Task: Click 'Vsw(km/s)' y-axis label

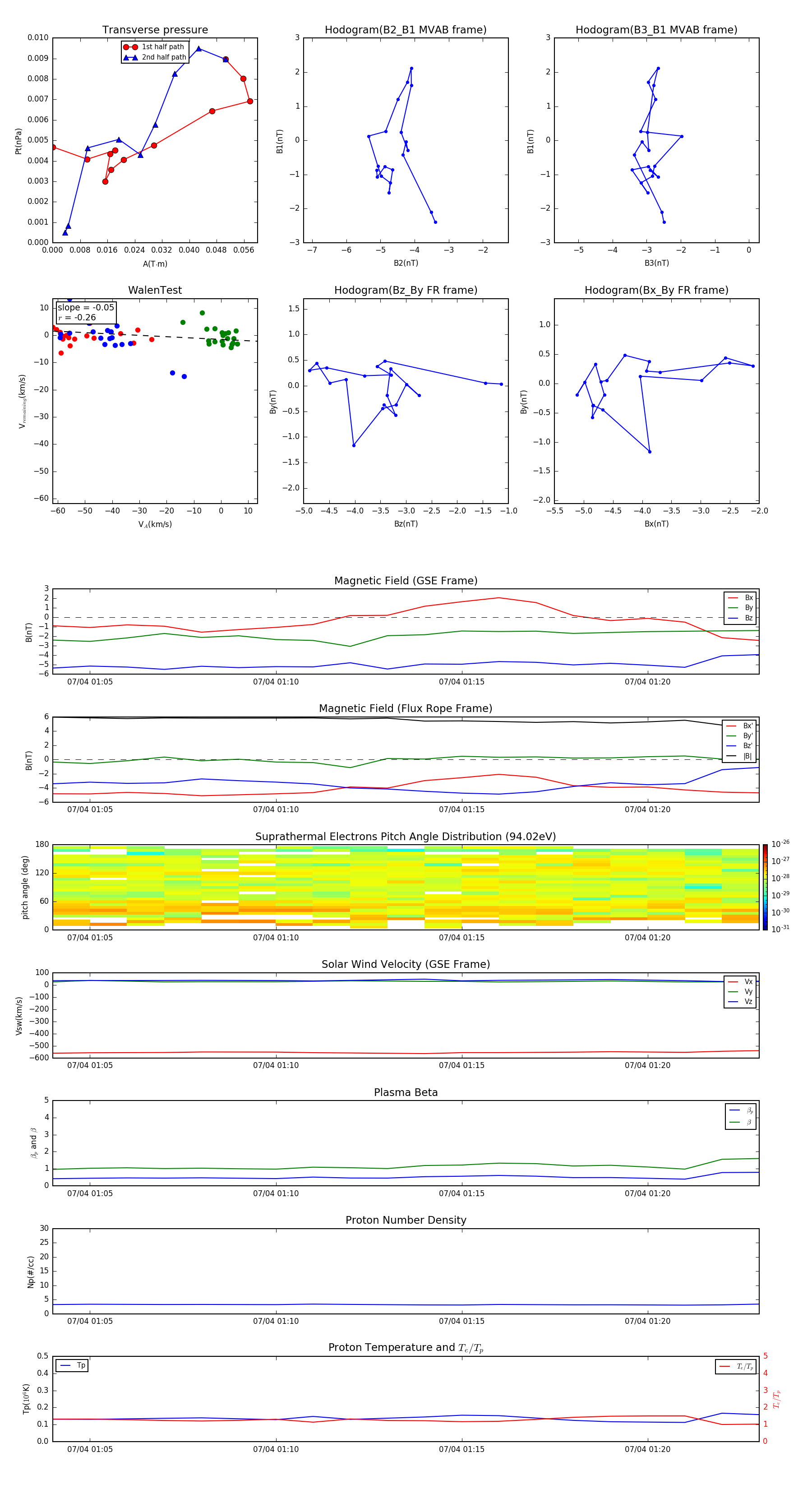Action: (18, 1016)
